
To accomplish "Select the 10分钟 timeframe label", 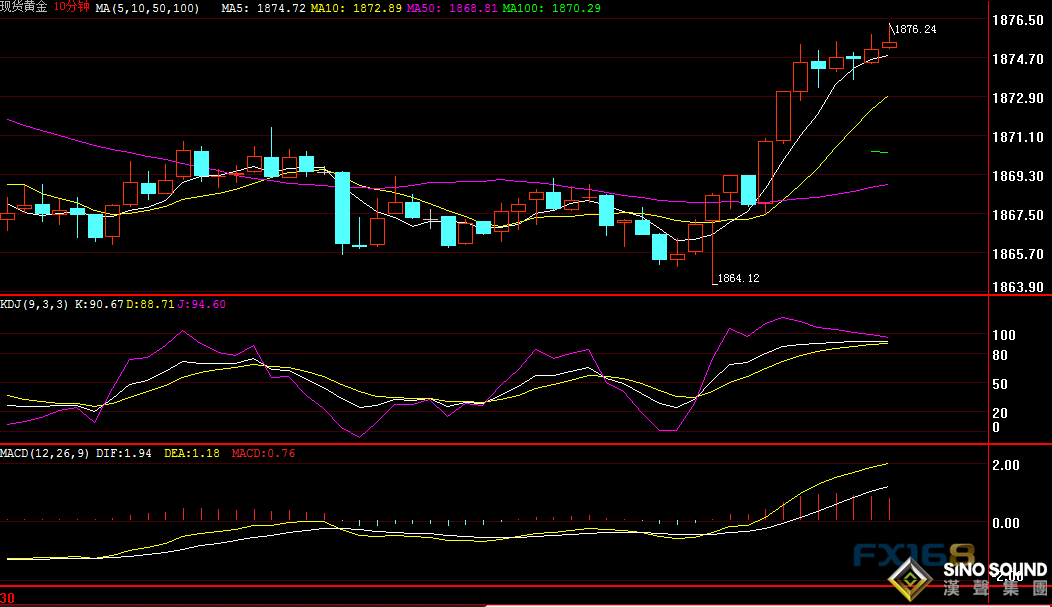I will coord(72,8).
